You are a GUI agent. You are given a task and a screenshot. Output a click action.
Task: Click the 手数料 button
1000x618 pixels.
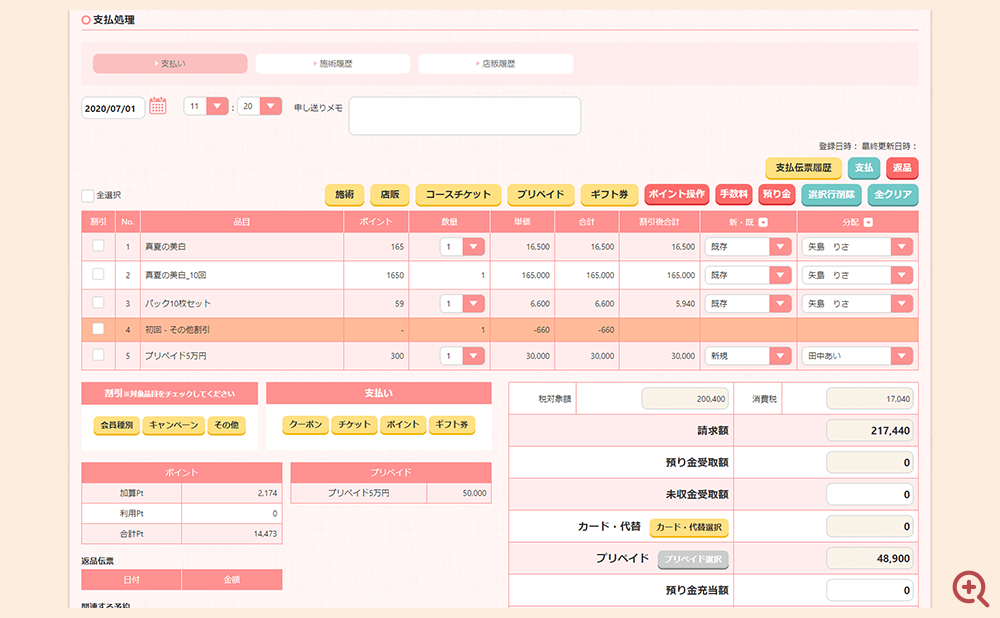(734, 194)
